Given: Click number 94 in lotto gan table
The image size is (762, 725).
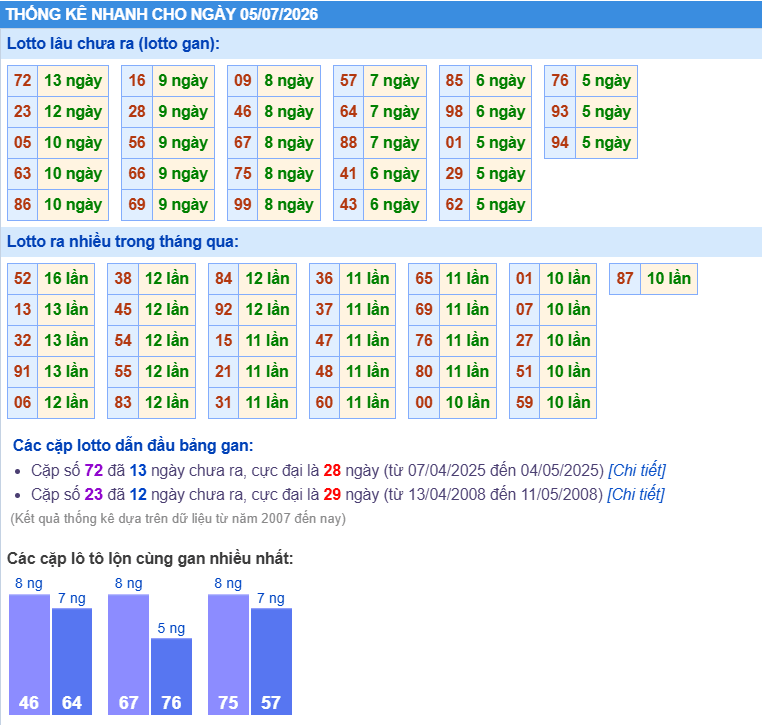Looking at the screenshot, I should 560,143.
